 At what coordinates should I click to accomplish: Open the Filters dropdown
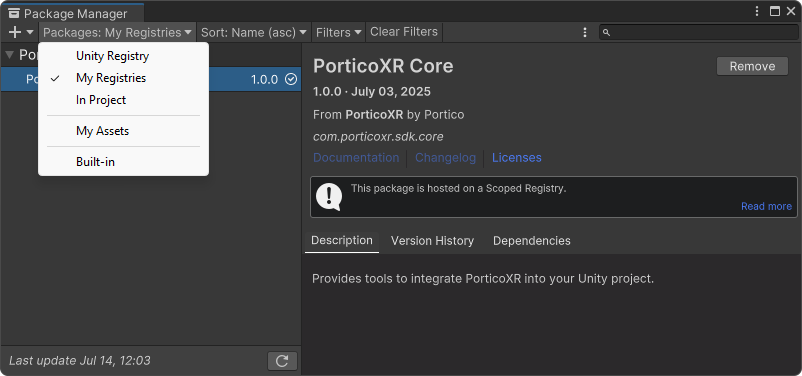339,32
